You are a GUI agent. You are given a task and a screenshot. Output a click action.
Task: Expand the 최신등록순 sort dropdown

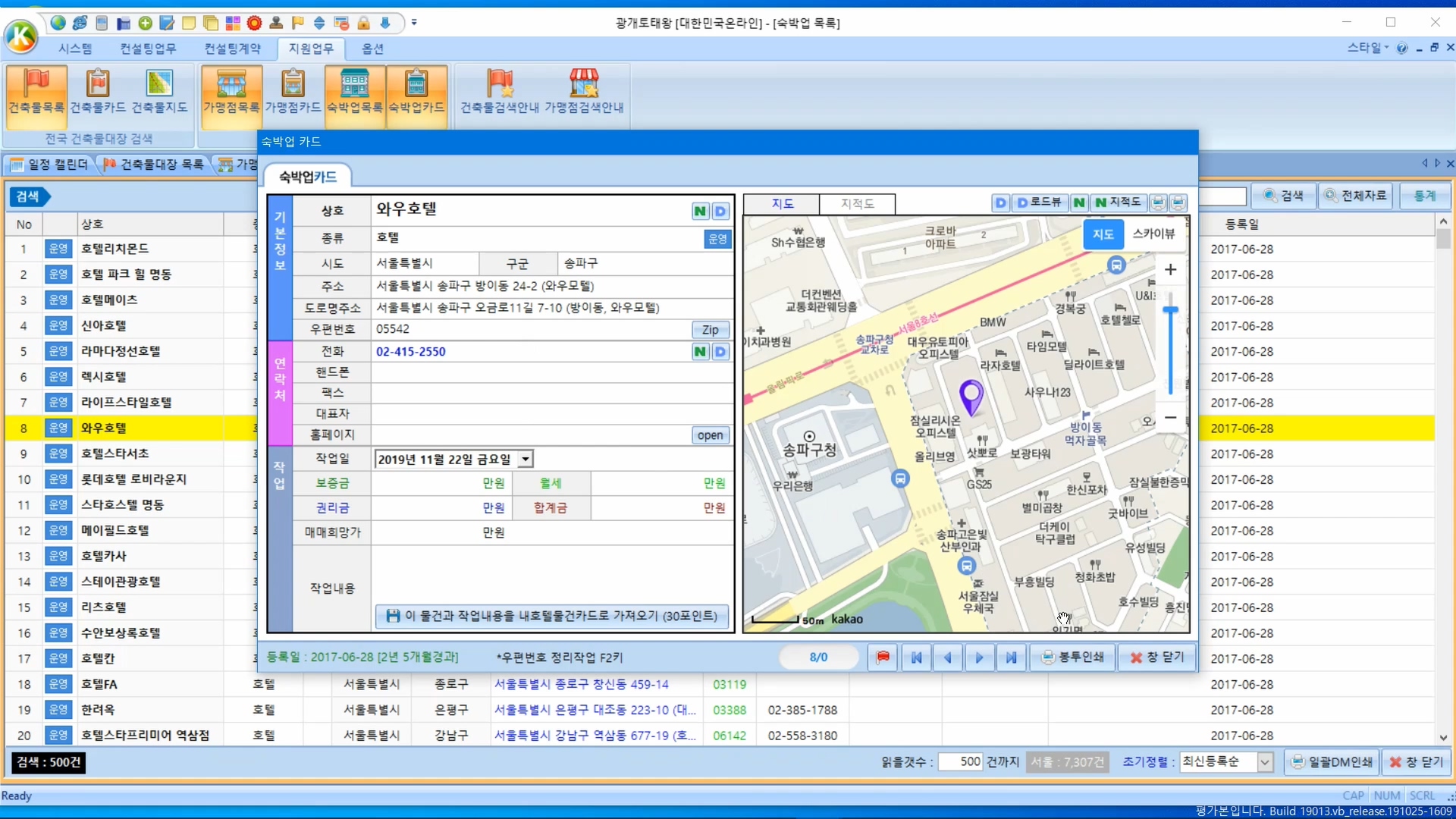[1264, 762]
